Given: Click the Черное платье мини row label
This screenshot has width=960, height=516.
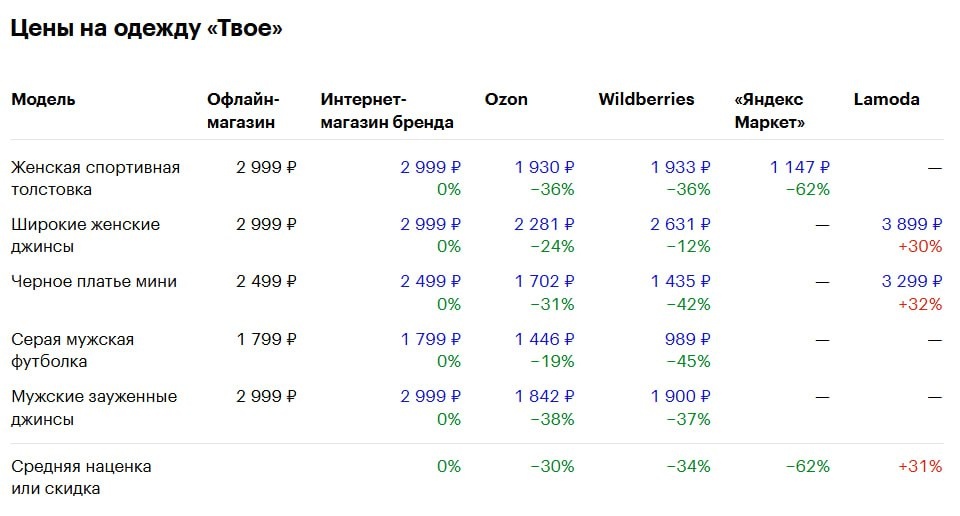Looking at the screenshot, I should [94, 282].
